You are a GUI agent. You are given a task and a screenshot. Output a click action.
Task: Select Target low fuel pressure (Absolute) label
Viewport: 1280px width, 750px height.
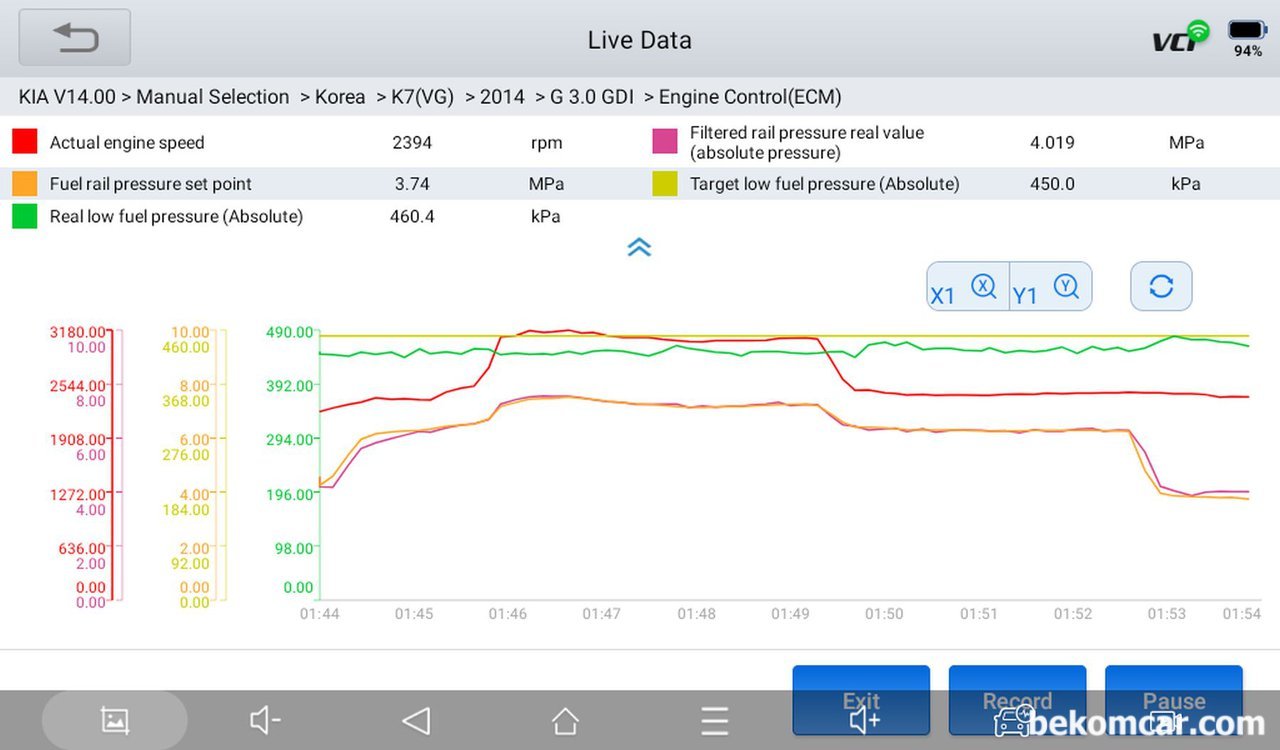point(825,184)
